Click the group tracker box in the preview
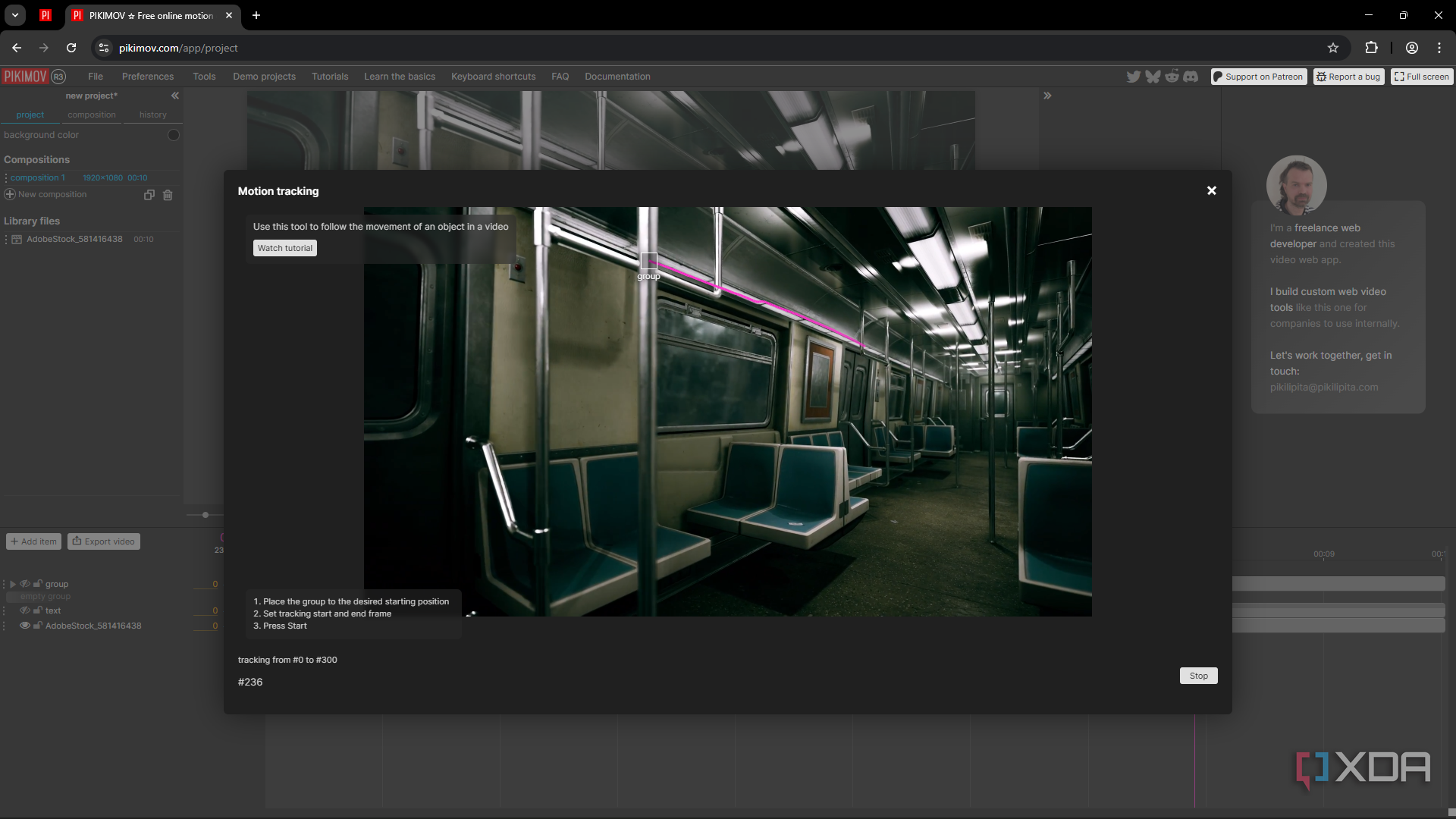 coord(649,262)
